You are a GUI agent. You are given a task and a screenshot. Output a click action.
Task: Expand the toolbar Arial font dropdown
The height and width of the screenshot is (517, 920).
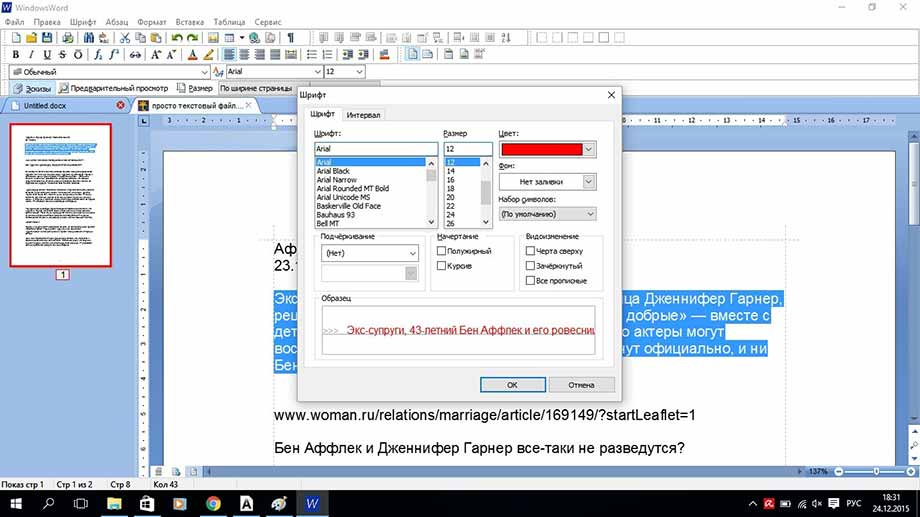pos(317,72)
